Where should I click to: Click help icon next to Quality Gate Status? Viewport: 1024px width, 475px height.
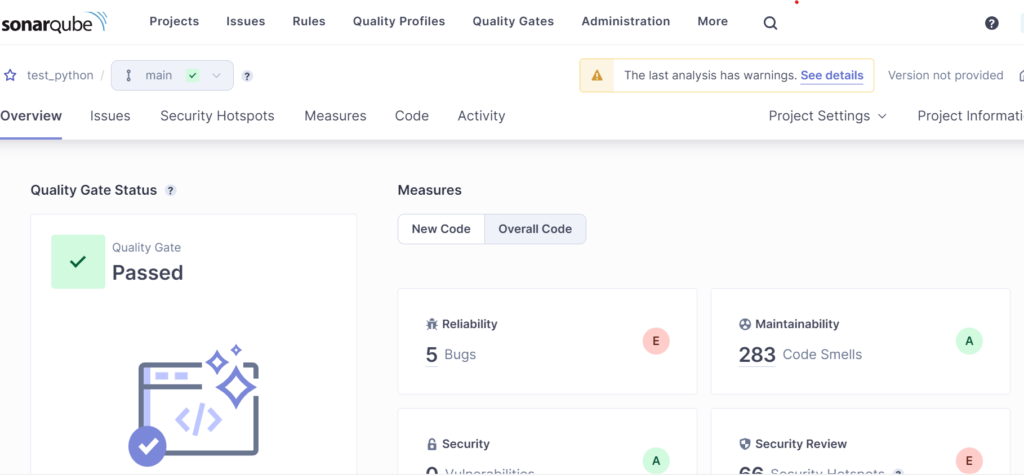171,190
